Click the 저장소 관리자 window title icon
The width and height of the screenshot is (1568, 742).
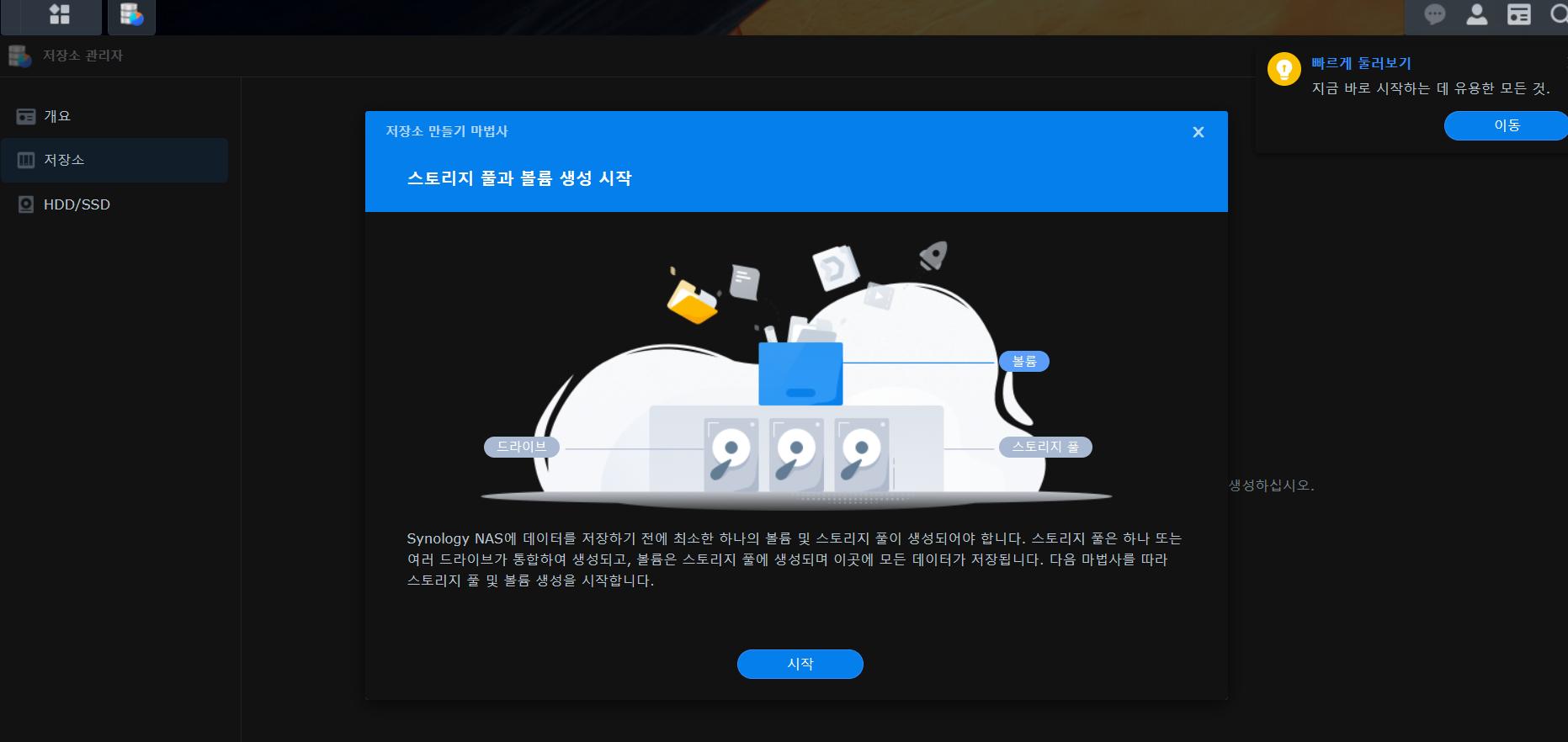click(x=19, y=56)
